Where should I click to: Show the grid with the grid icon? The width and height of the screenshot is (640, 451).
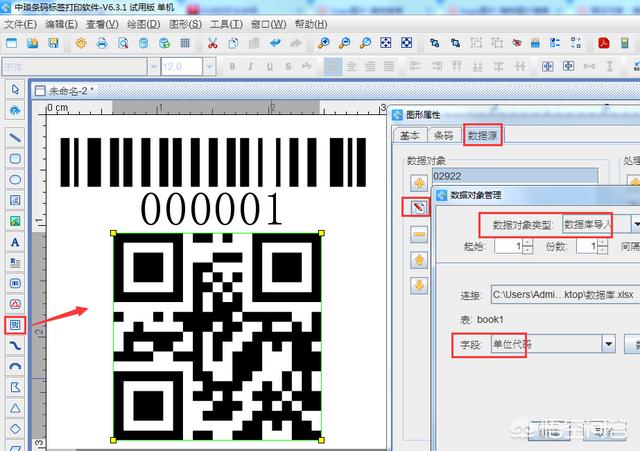[185, 42]
